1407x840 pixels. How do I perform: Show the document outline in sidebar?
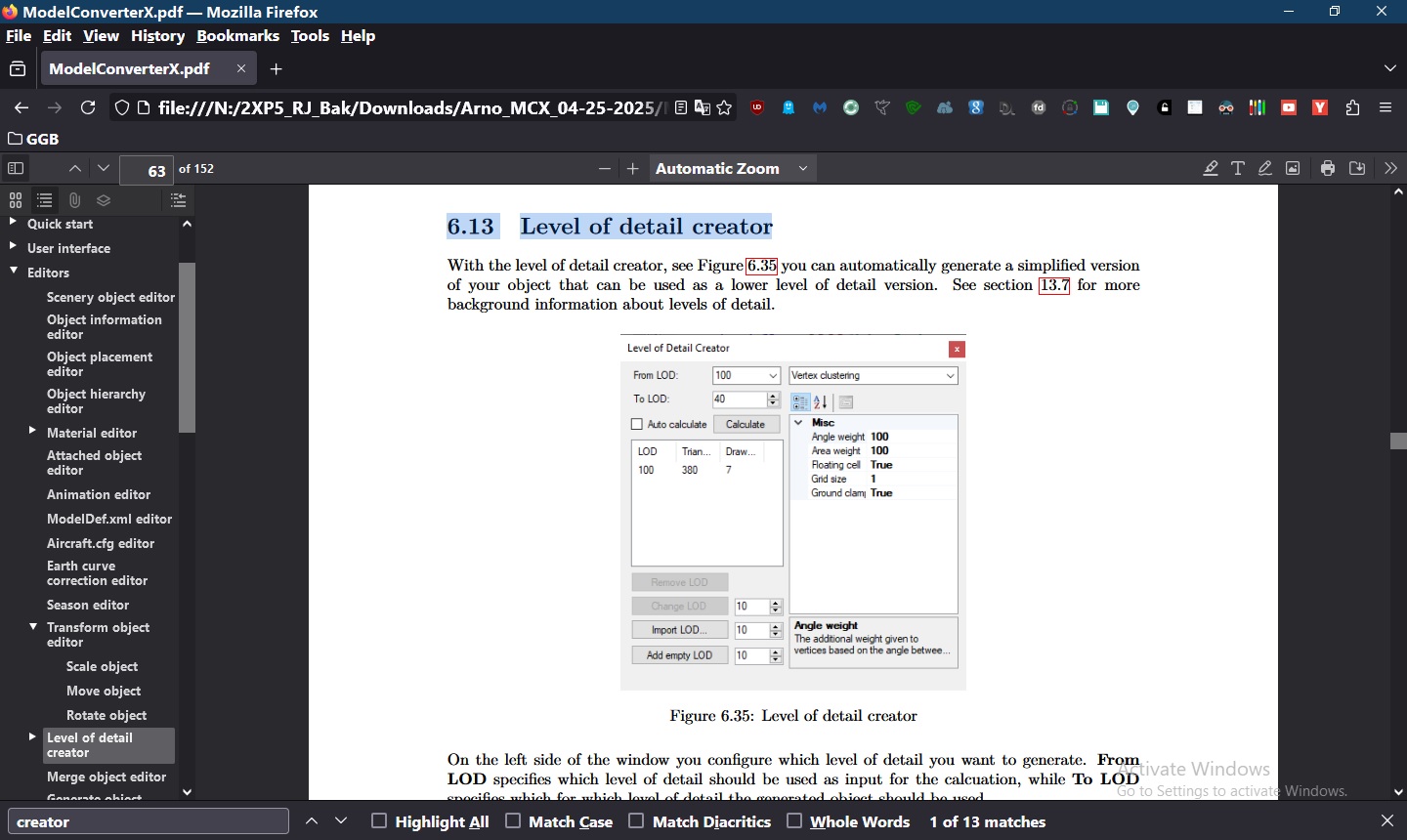(x=45, y=200)
